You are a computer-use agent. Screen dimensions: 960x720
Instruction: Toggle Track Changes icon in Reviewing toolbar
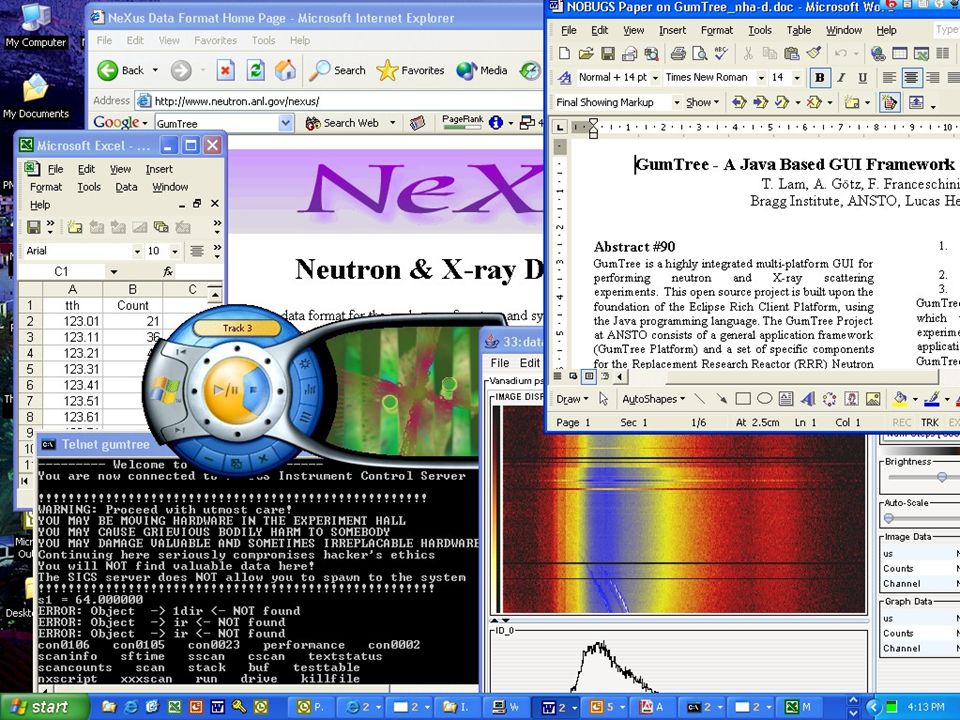click(889, 102)
